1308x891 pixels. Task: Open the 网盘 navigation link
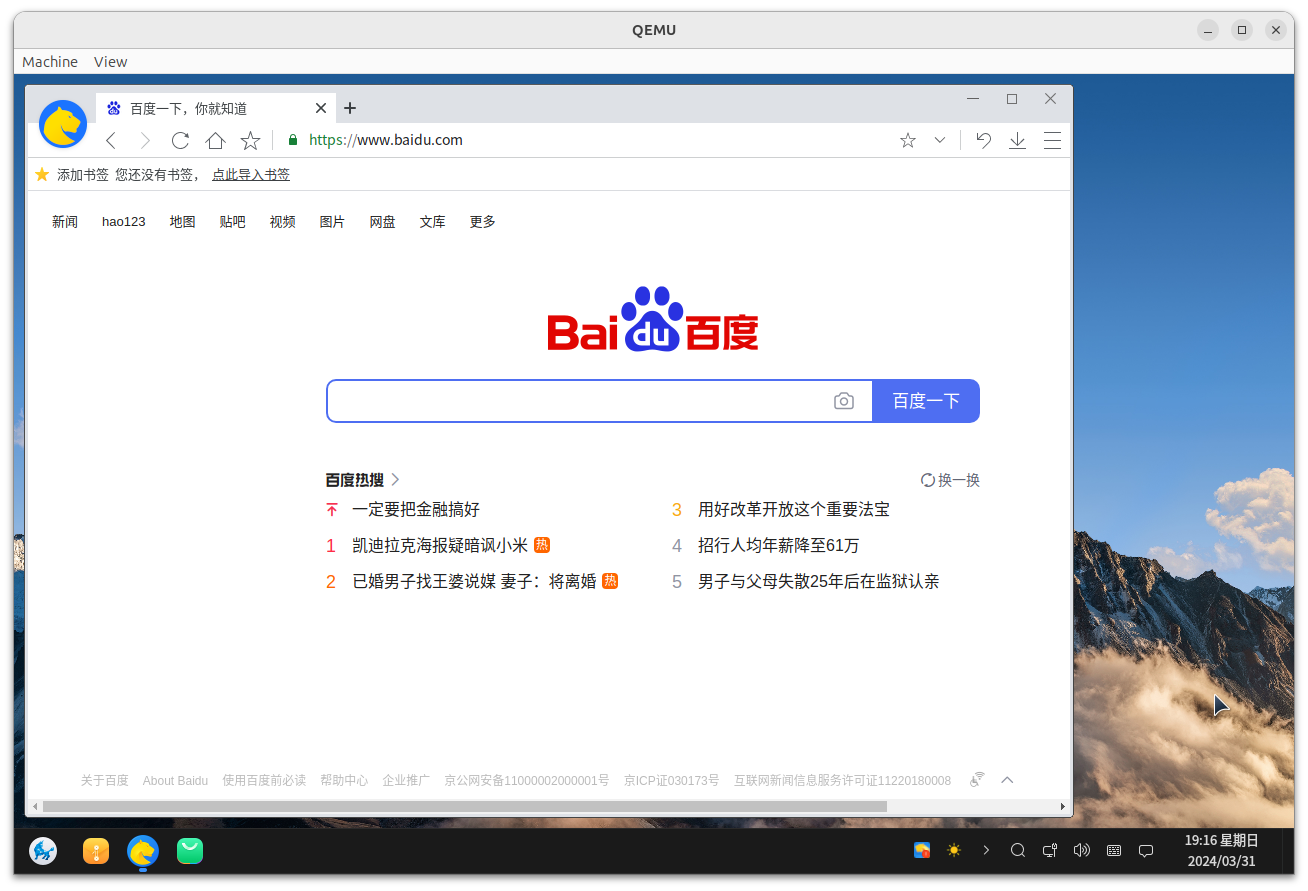pos(383,222)
